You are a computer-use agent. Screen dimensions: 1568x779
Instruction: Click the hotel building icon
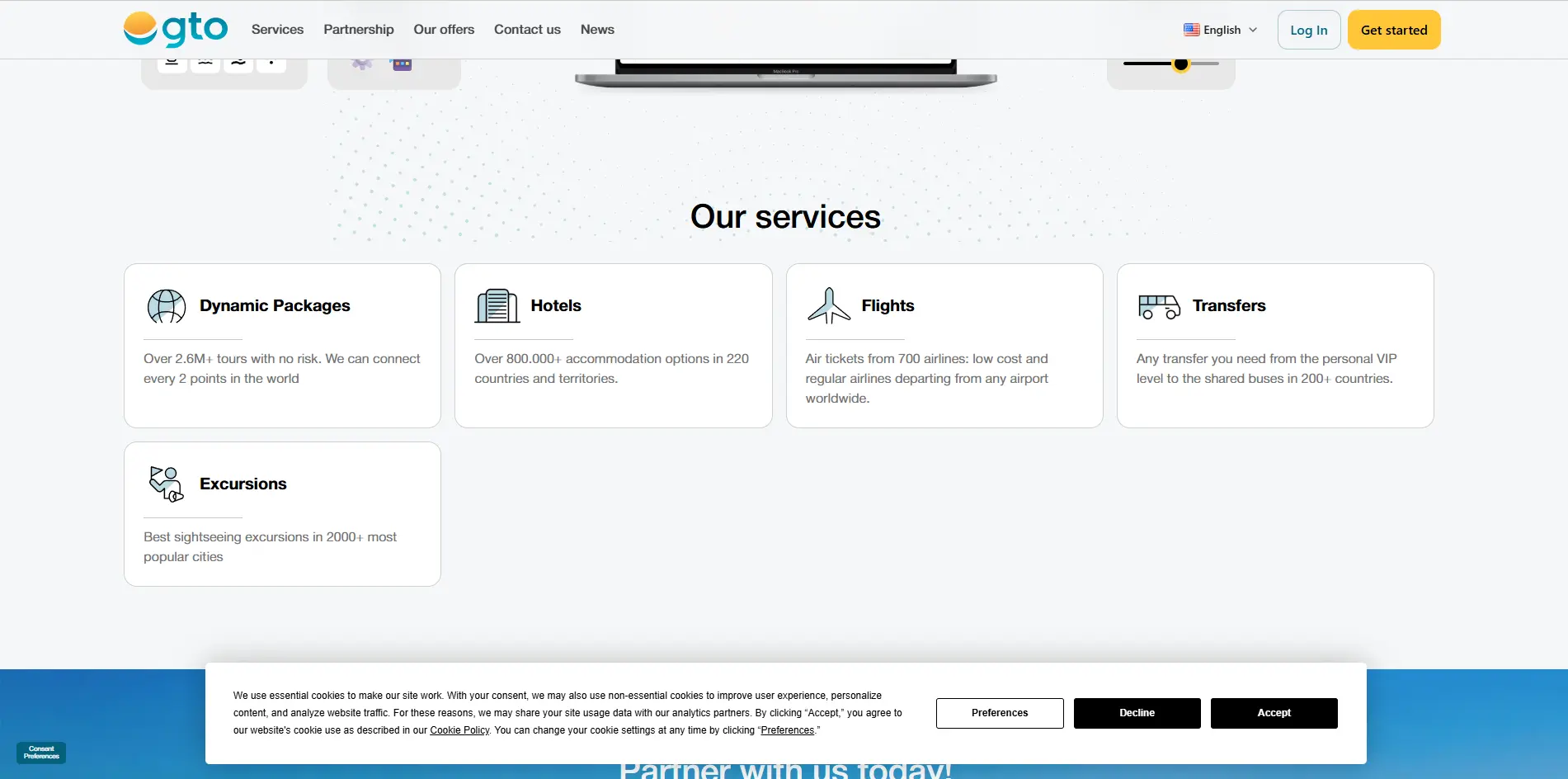tap(497, 305)
